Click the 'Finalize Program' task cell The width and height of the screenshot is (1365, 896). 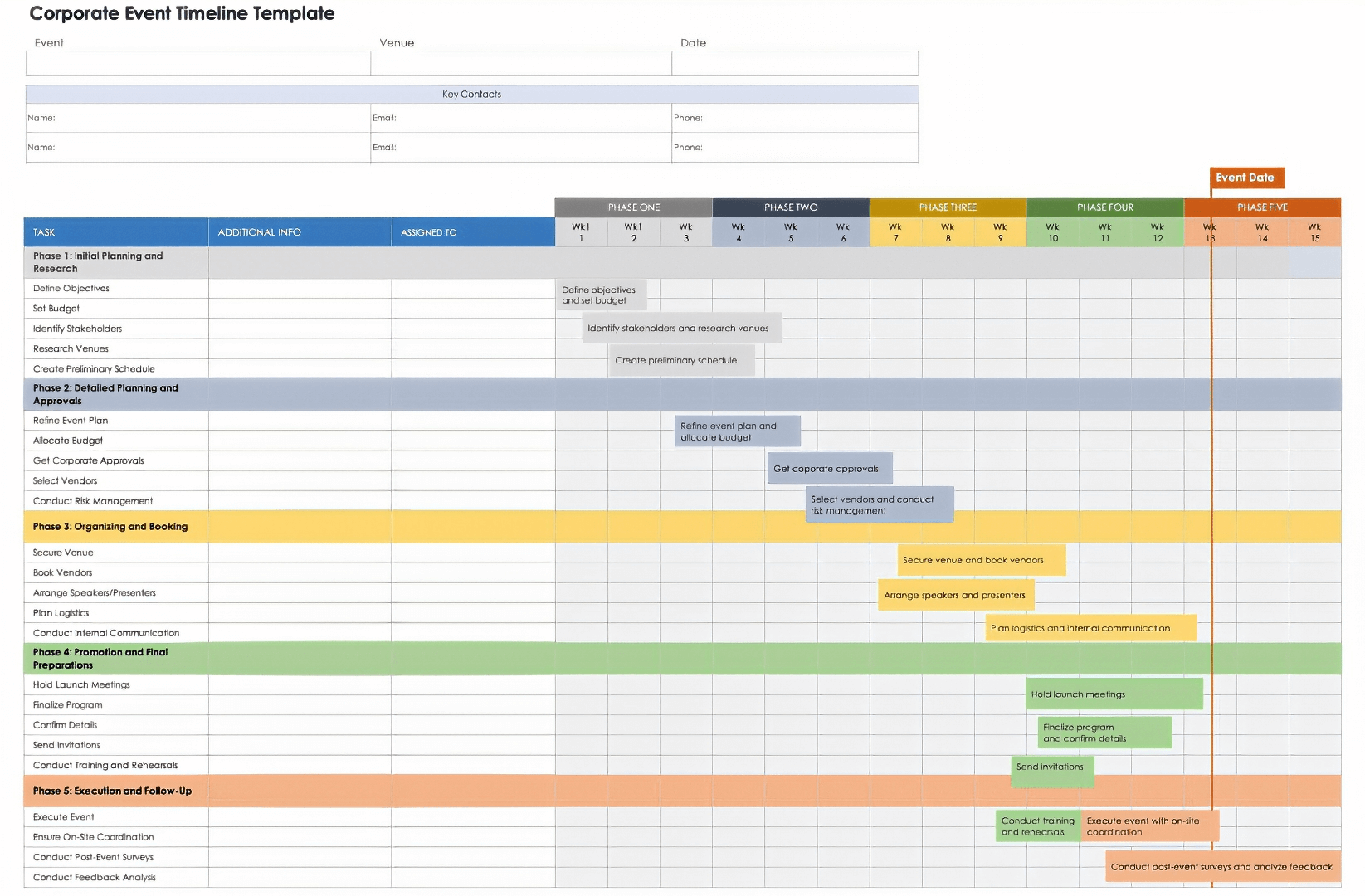(116, 705)
